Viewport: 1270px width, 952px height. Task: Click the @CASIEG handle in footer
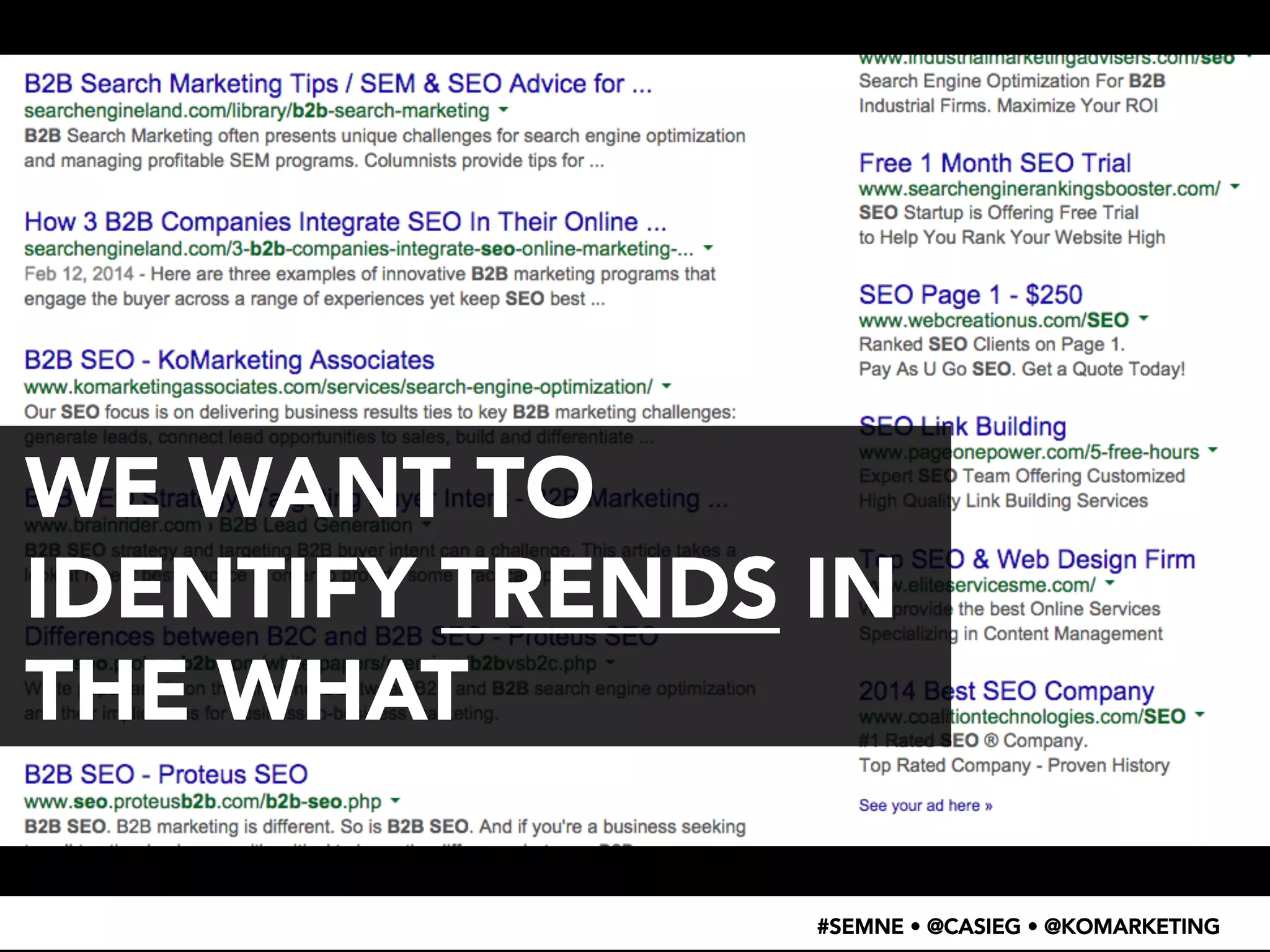[x=973, y=926]
